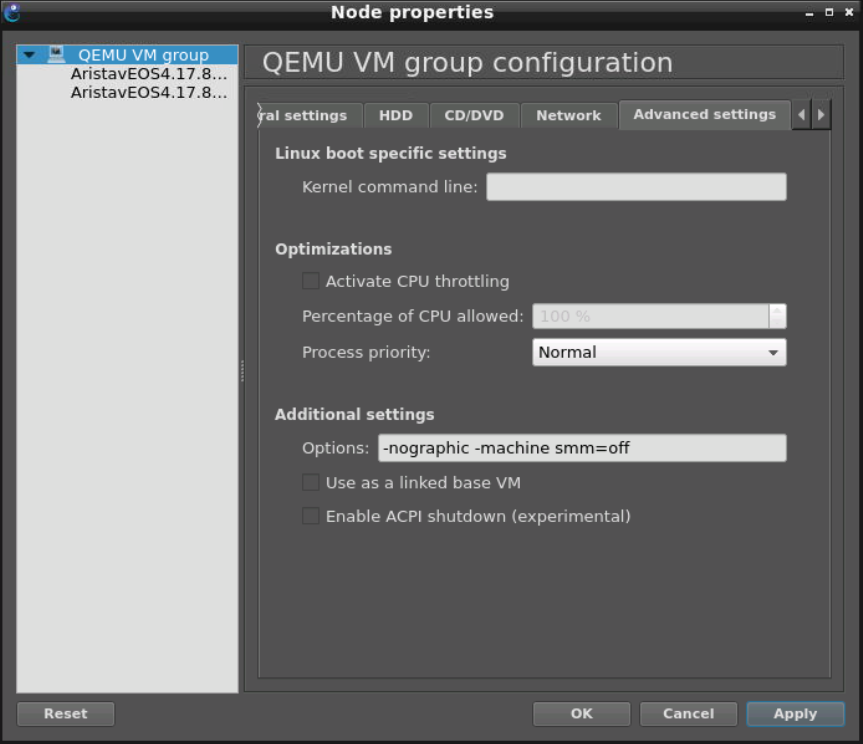Check Use as a linked base VM
Screen dimensions: 863x744
click(311, 483)
